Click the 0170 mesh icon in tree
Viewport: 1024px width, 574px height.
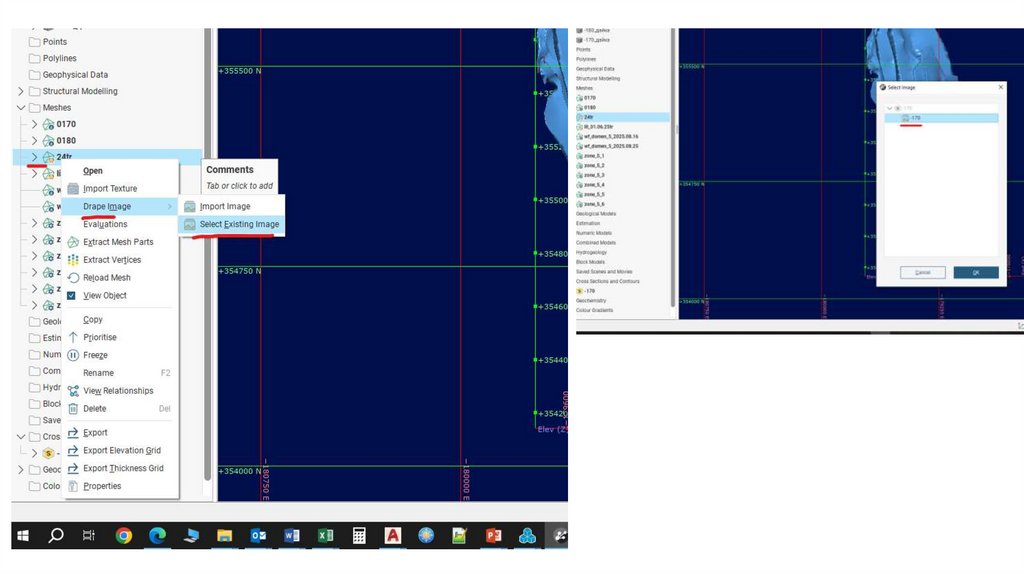point(48,124)
